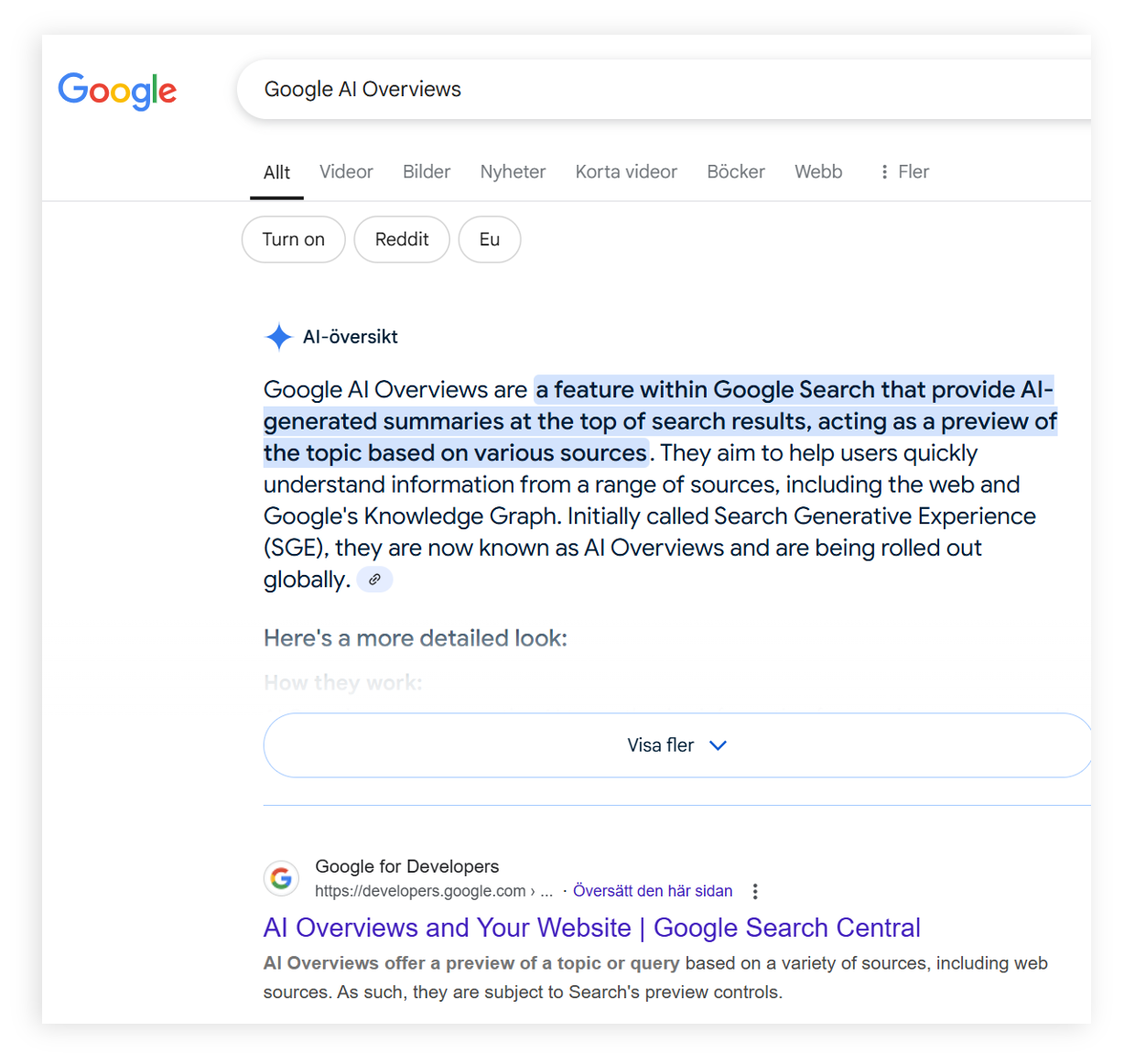Click the search box with 'Google AI Overviews'

tap(664, 90)
